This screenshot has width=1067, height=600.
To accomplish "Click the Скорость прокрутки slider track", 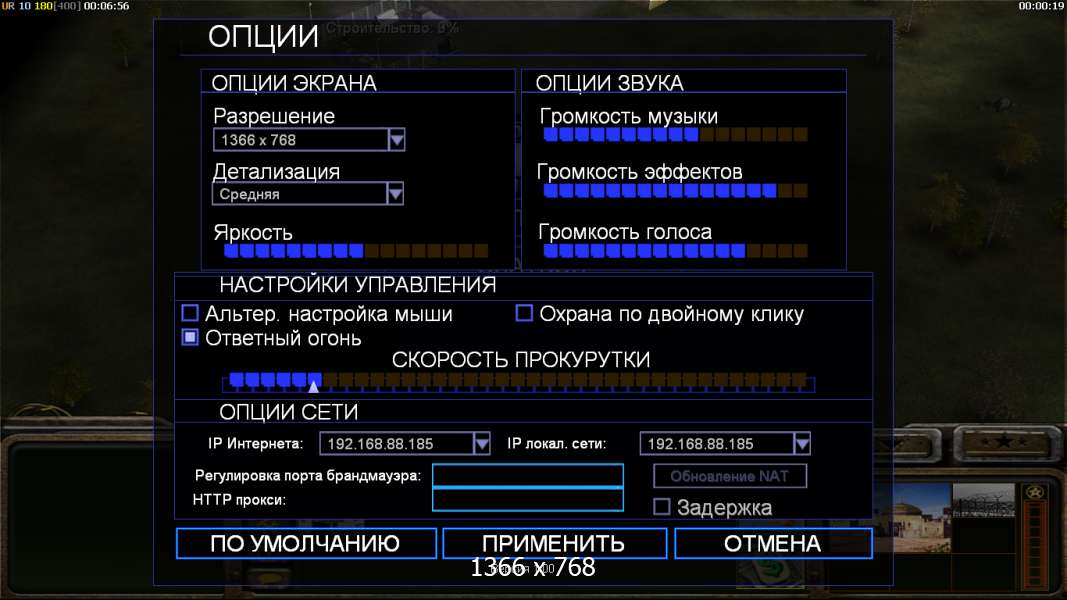I will 519,382.
